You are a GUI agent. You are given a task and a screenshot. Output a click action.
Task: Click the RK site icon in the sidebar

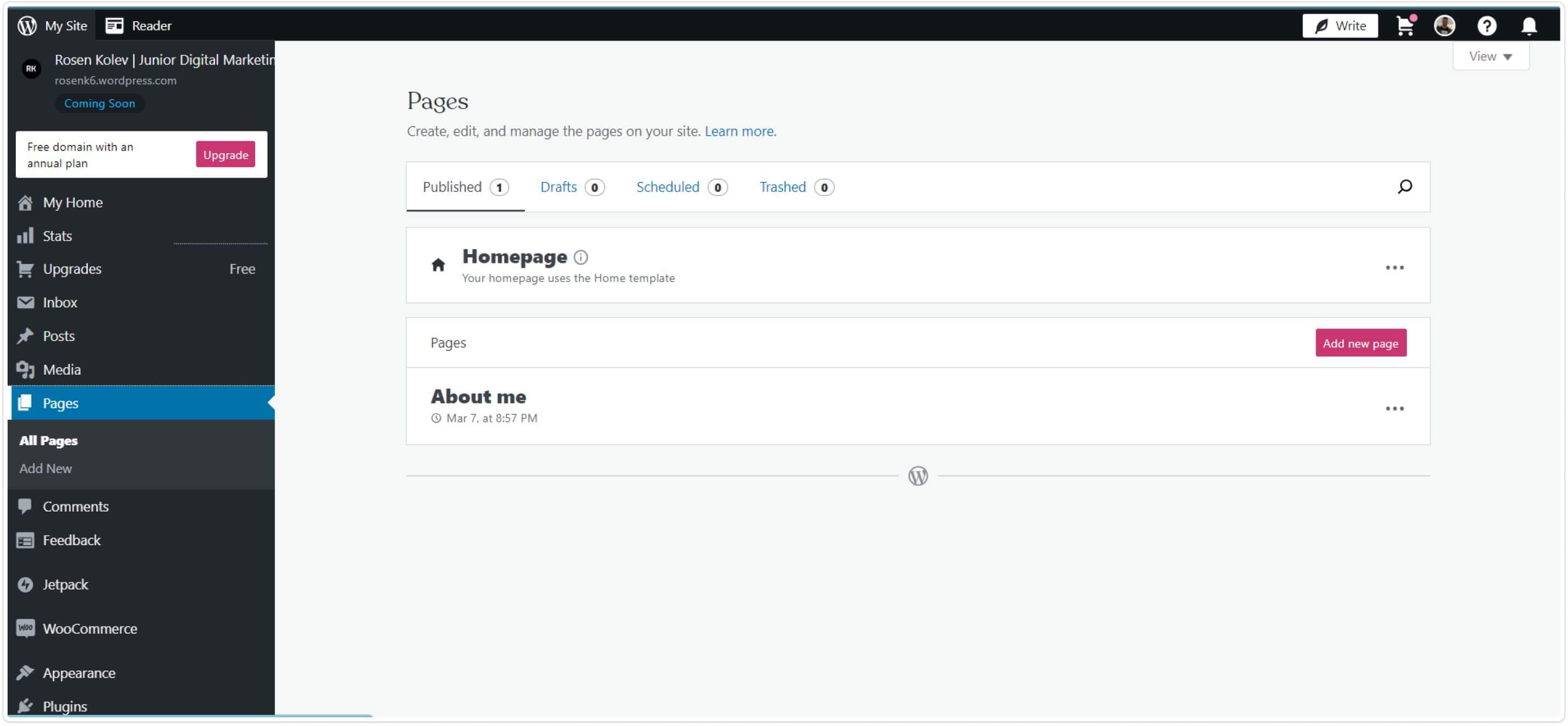[x=31, y=69]
